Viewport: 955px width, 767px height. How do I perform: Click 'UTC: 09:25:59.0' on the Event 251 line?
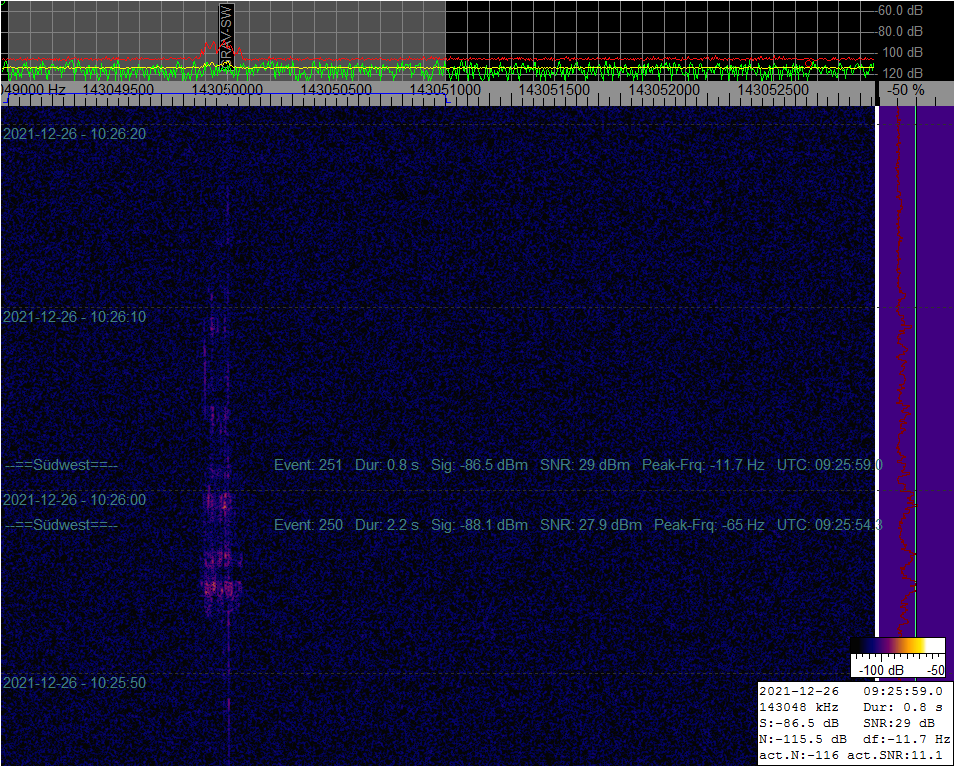(830, 465)
